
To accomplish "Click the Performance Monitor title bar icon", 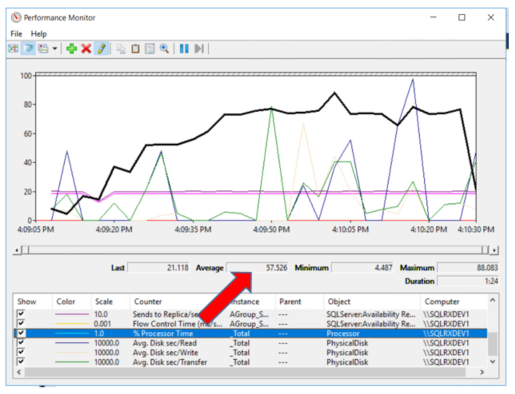I will (16, 17).
